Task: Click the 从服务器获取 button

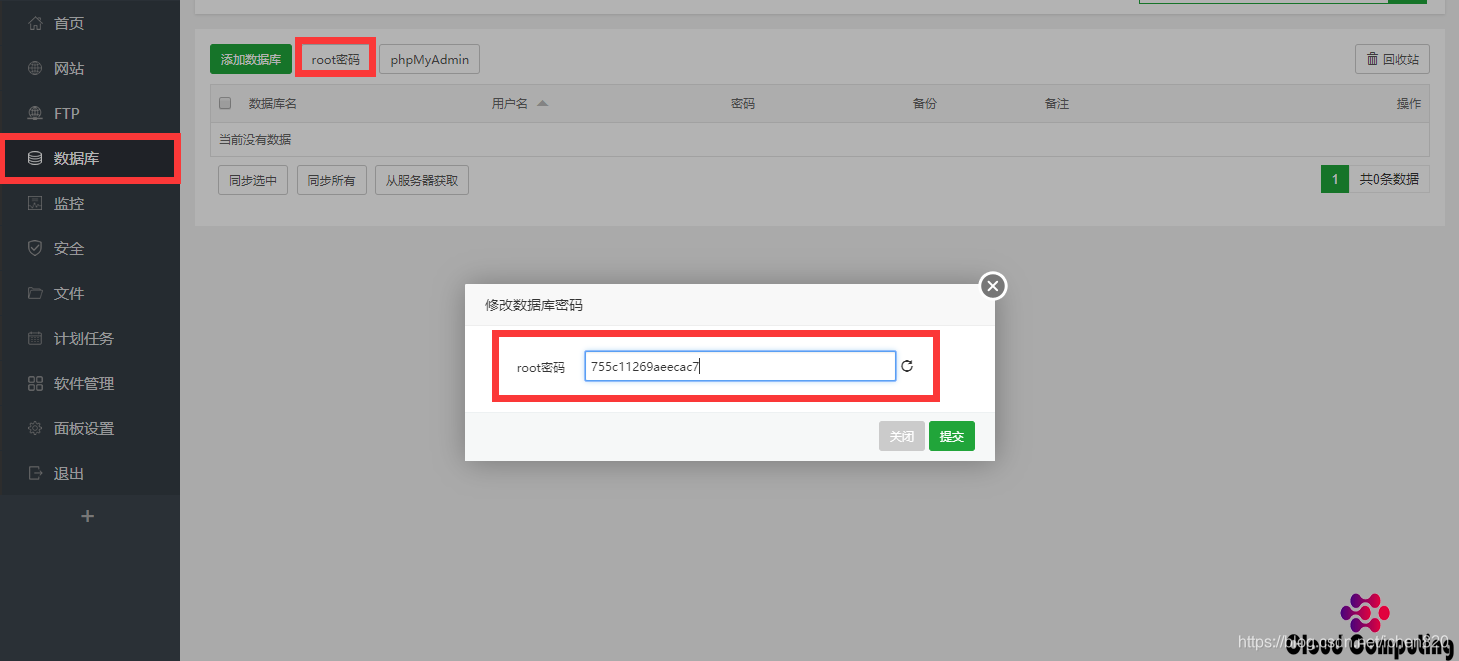Action: 422,180
